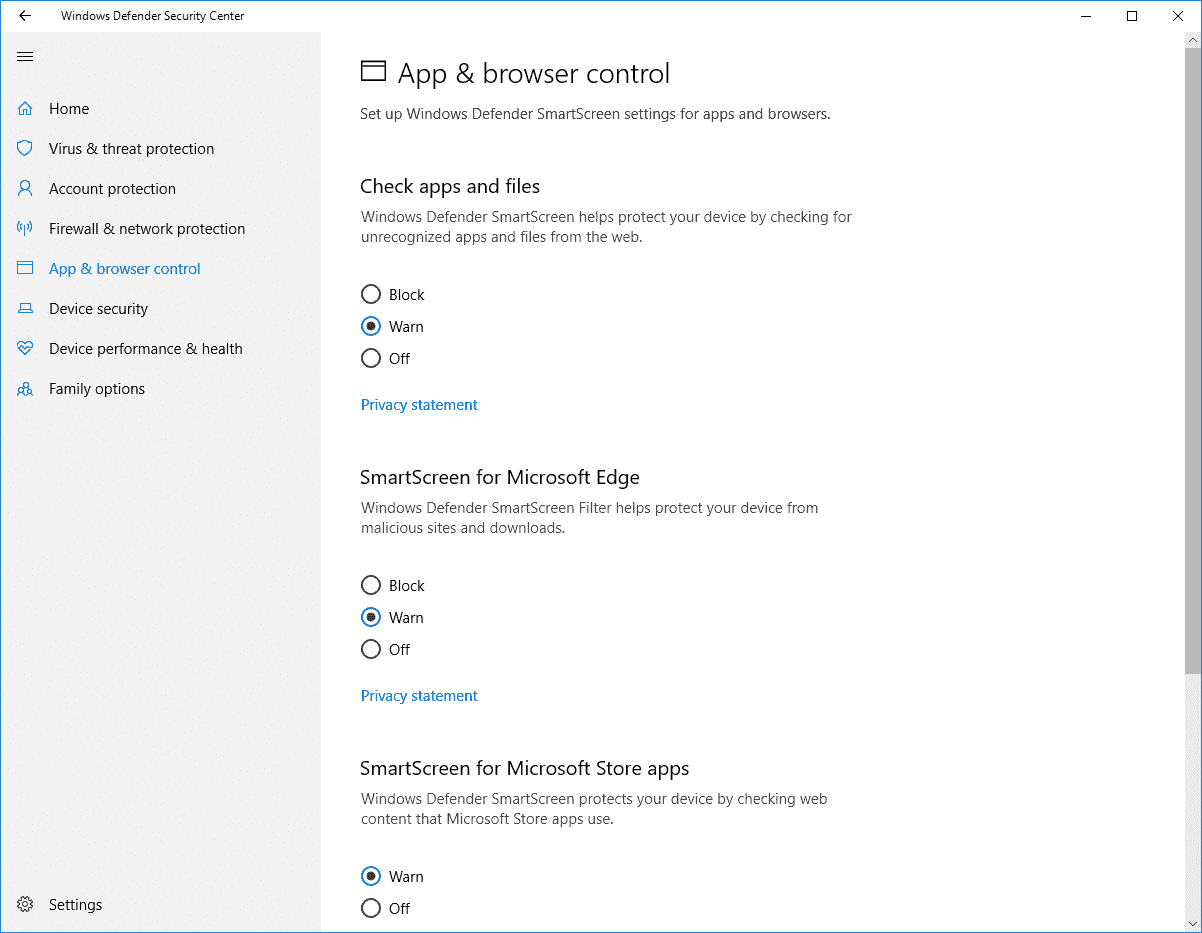1202x933 pixels.
Task: Select Block for SmartScreen for Microsoft Edge
Action: coord(371,585)
